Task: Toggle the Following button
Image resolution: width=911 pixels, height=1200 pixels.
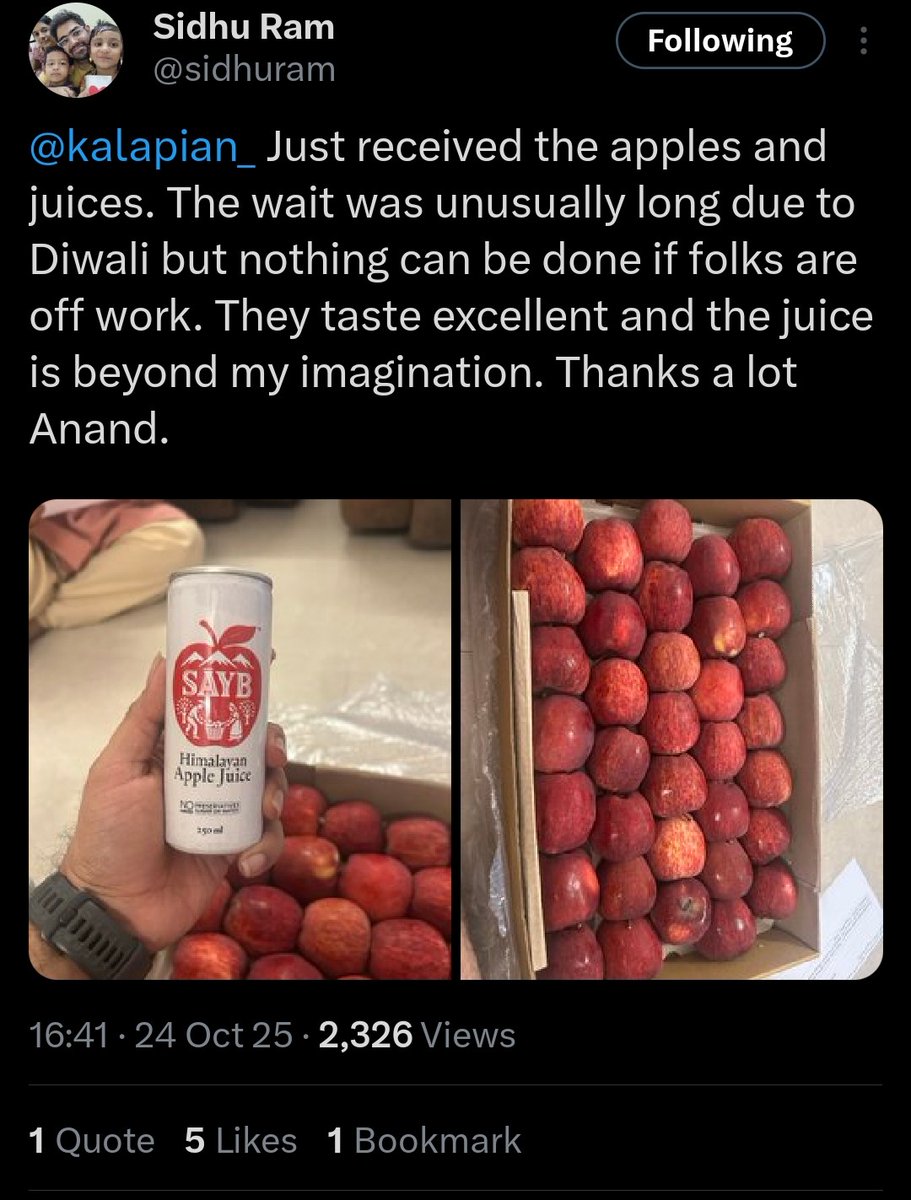Action: (x=720, y=41)
